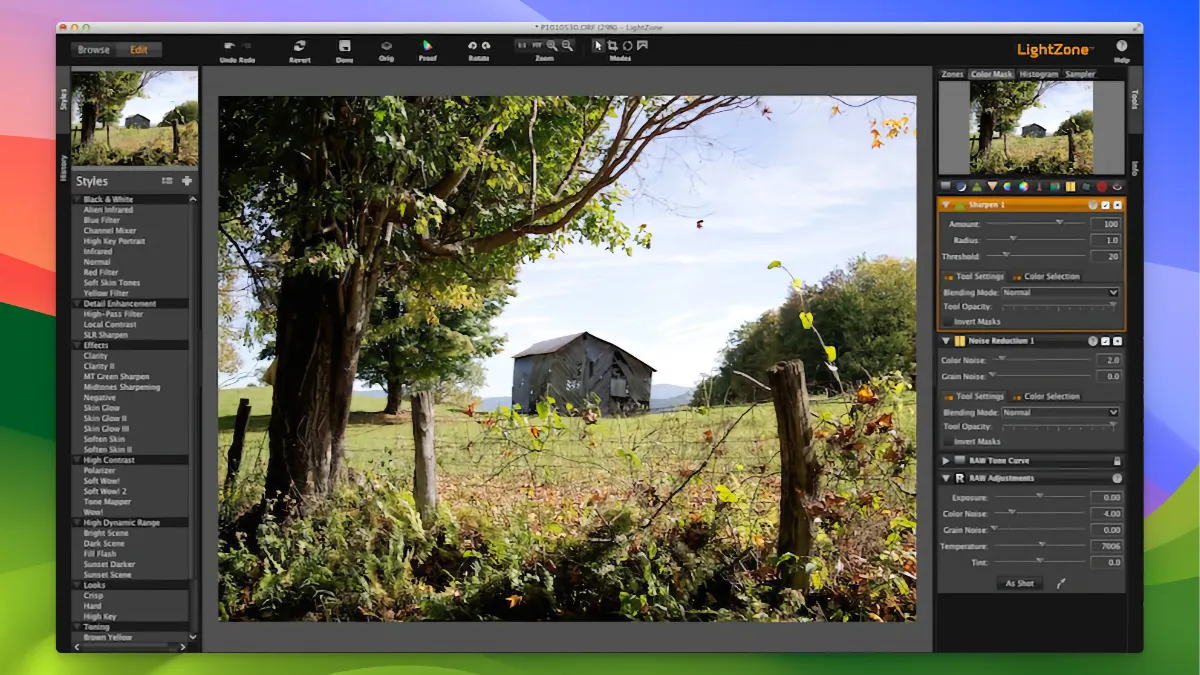Switch to the Browse tab
This screenshot has height=675, width=1200.
[93, 48]
